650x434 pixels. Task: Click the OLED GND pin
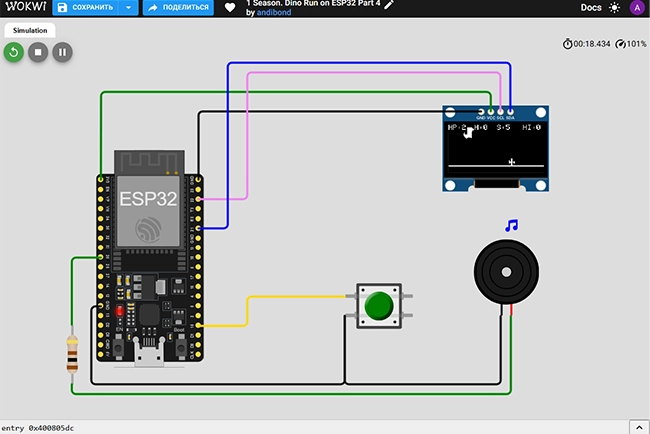tap(481, 112)
